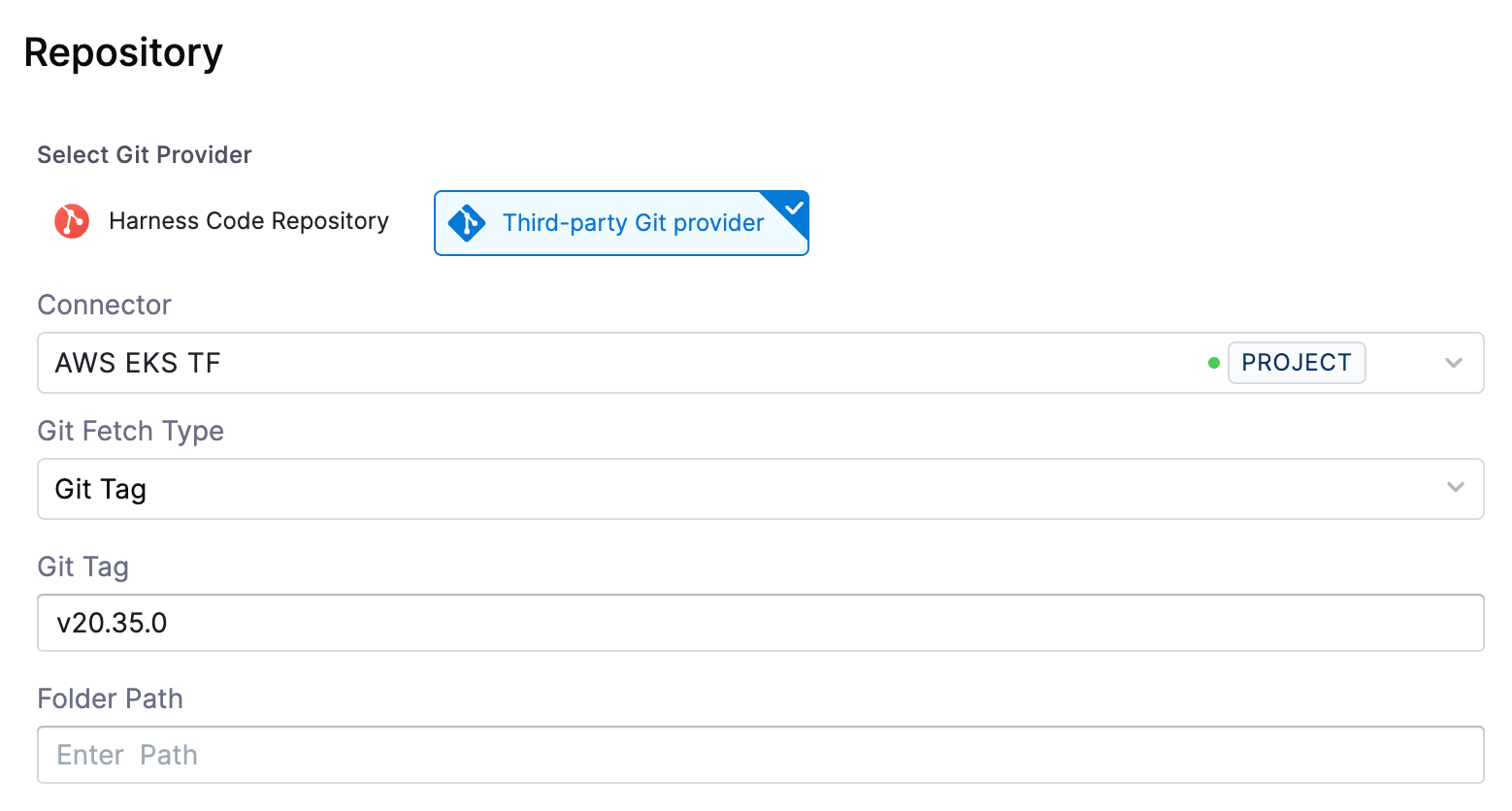The width and height of the screenshot is (1512, 811).
Task: Click the blue Git diamond icon
Action: (x=467, y=223)
